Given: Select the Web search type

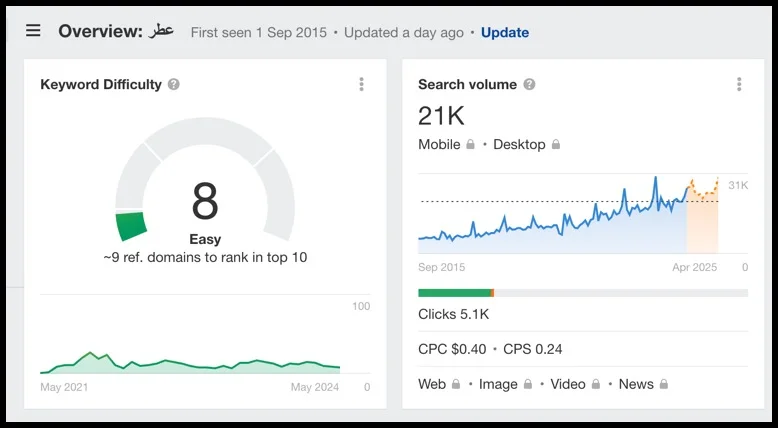Looking at the screenshot, I should click(432, 384).
